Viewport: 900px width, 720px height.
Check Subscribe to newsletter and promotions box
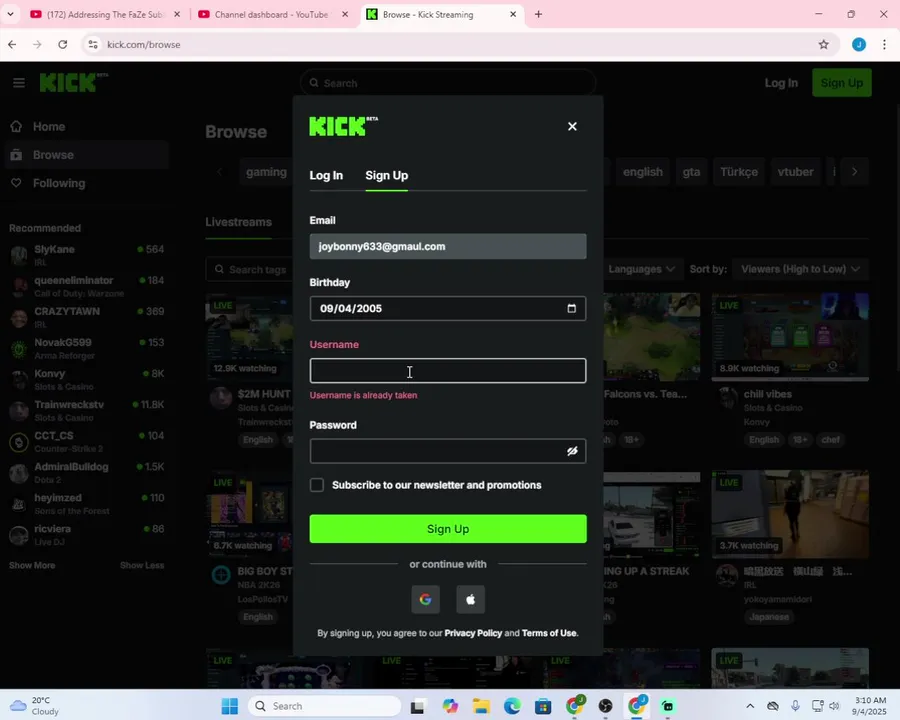[x=317, y=485]
